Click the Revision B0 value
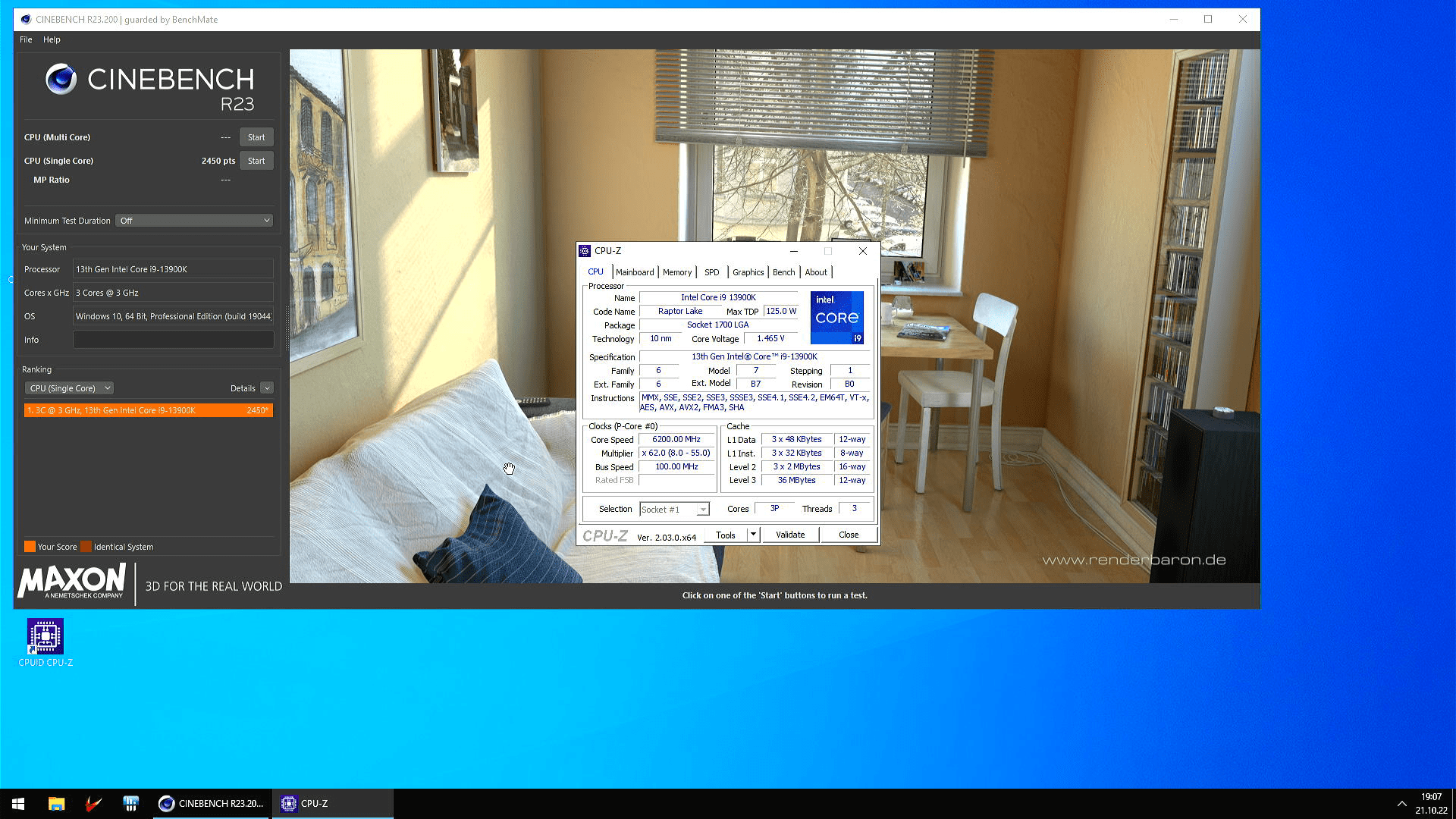 click(x=849, y=384)
